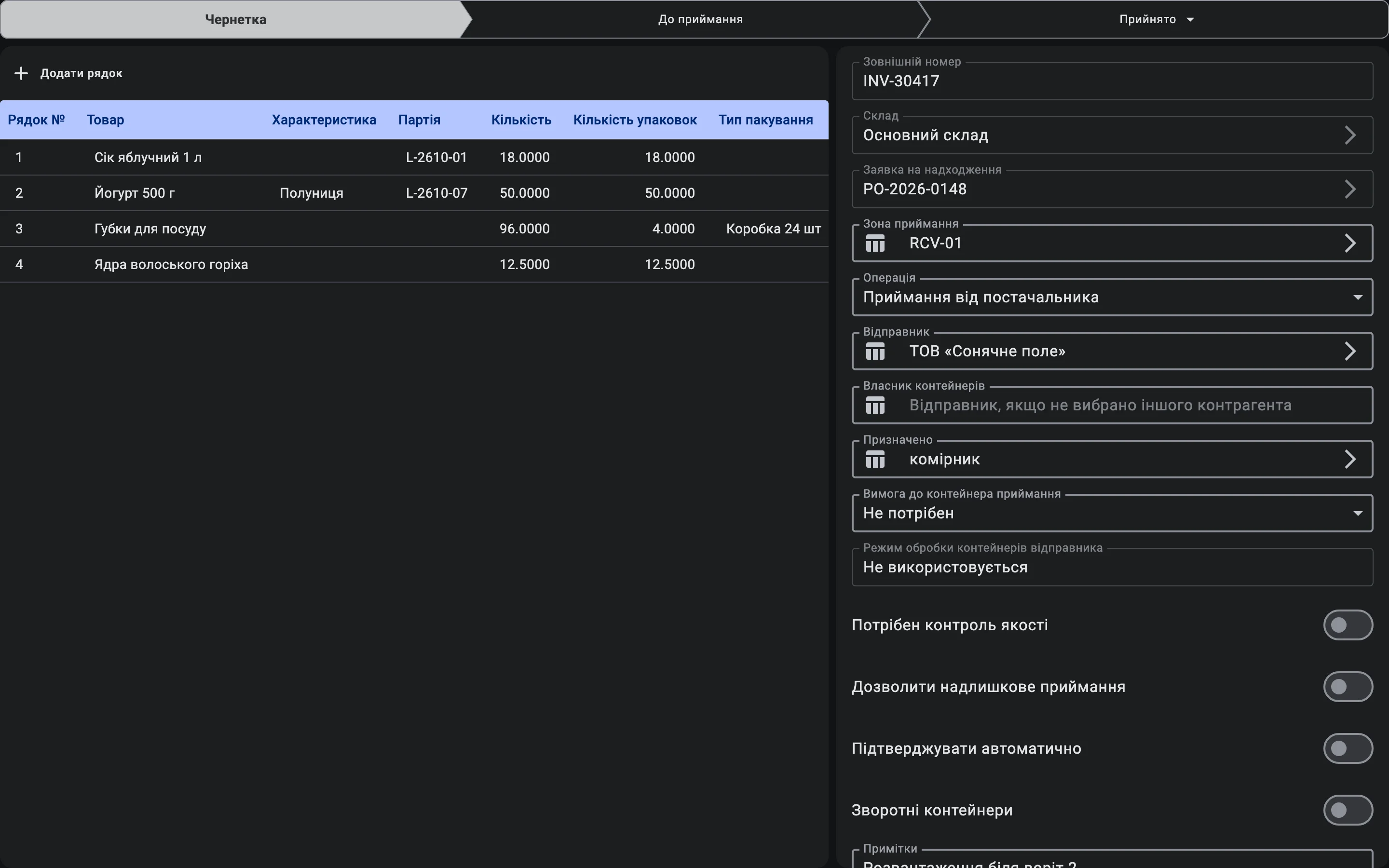Click package count cell 4.0000
The height and width of the screenshot is (868, 1389).
(673, 229)
